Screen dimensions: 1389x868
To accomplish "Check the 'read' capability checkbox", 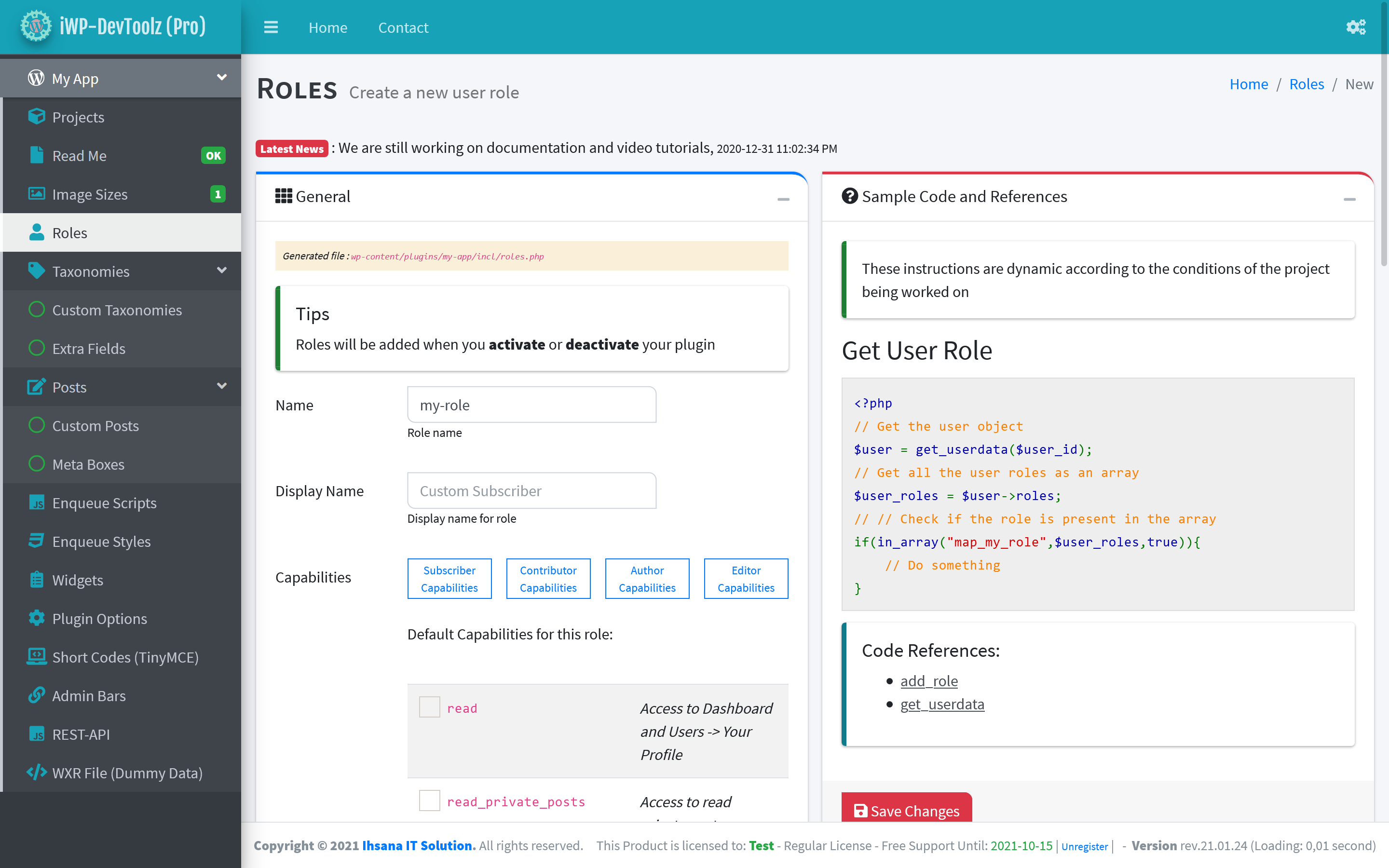I will (429, 706).
